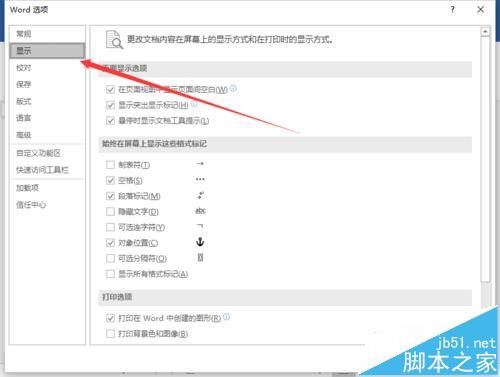Open 自定义功能区 settings
Screen dimensions: 500x377
tap(47, 153)
